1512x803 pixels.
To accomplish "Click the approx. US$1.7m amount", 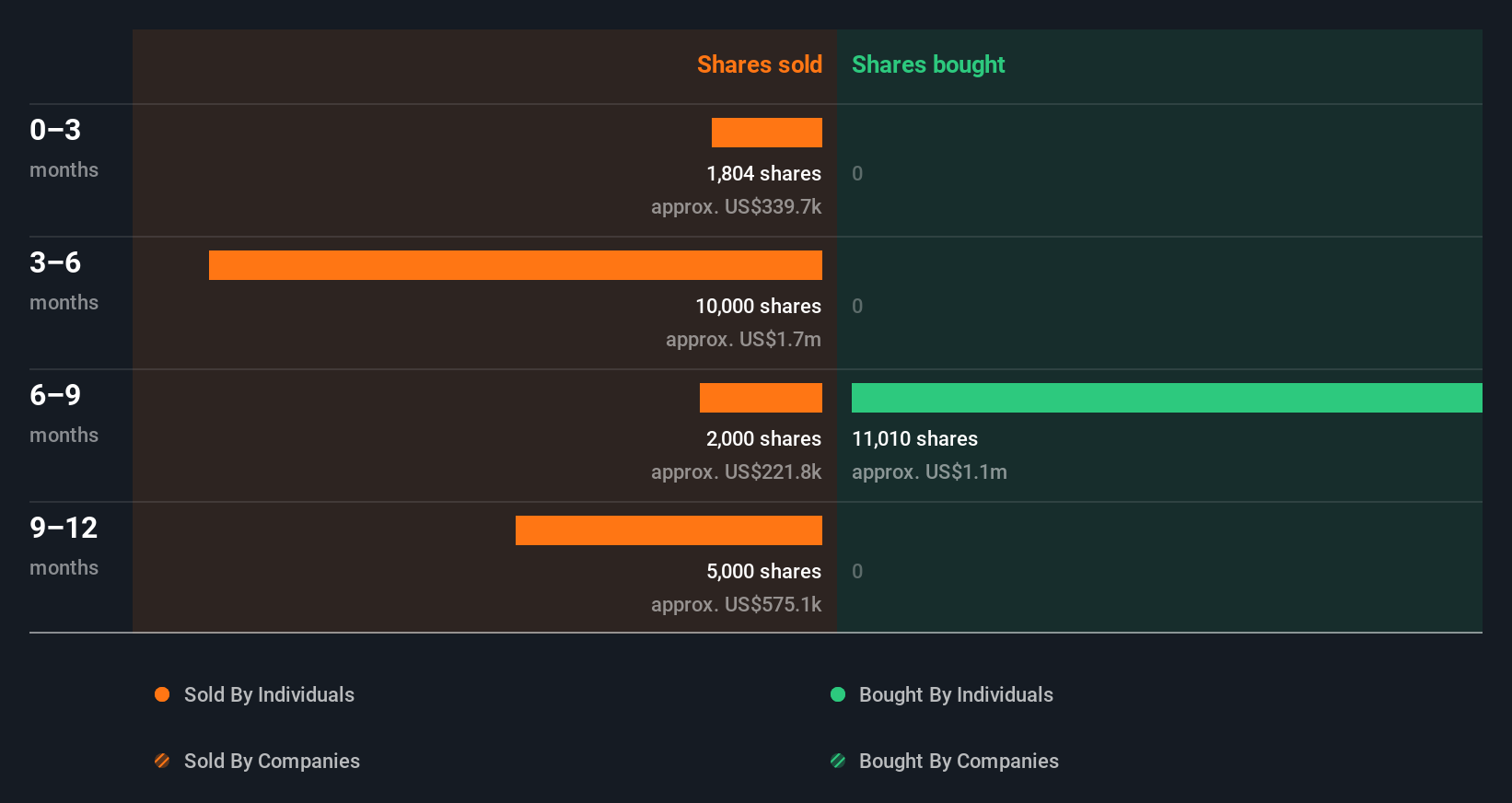I will tap(743, 339).
